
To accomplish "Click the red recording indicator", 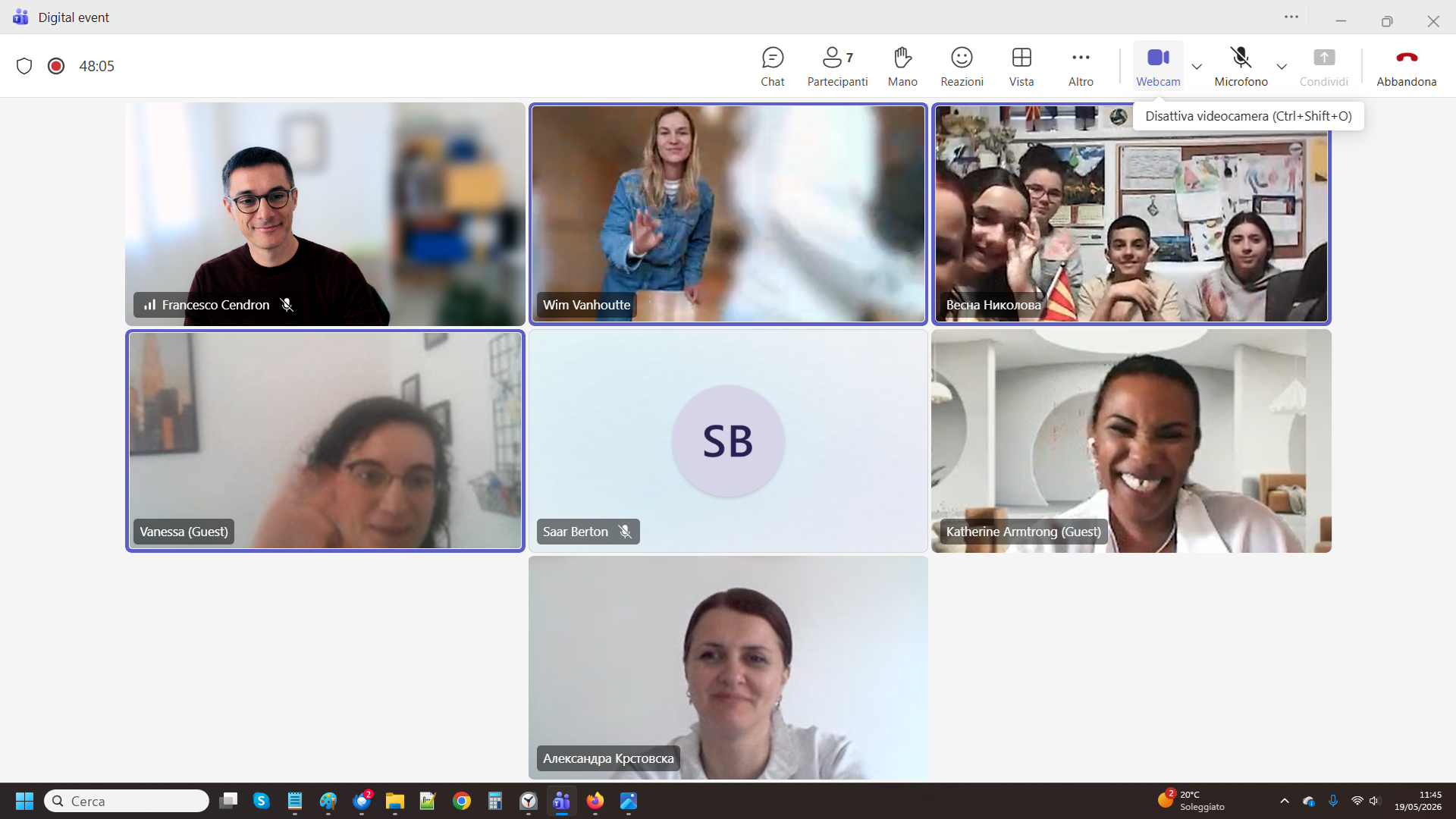I will click(56, 66).
